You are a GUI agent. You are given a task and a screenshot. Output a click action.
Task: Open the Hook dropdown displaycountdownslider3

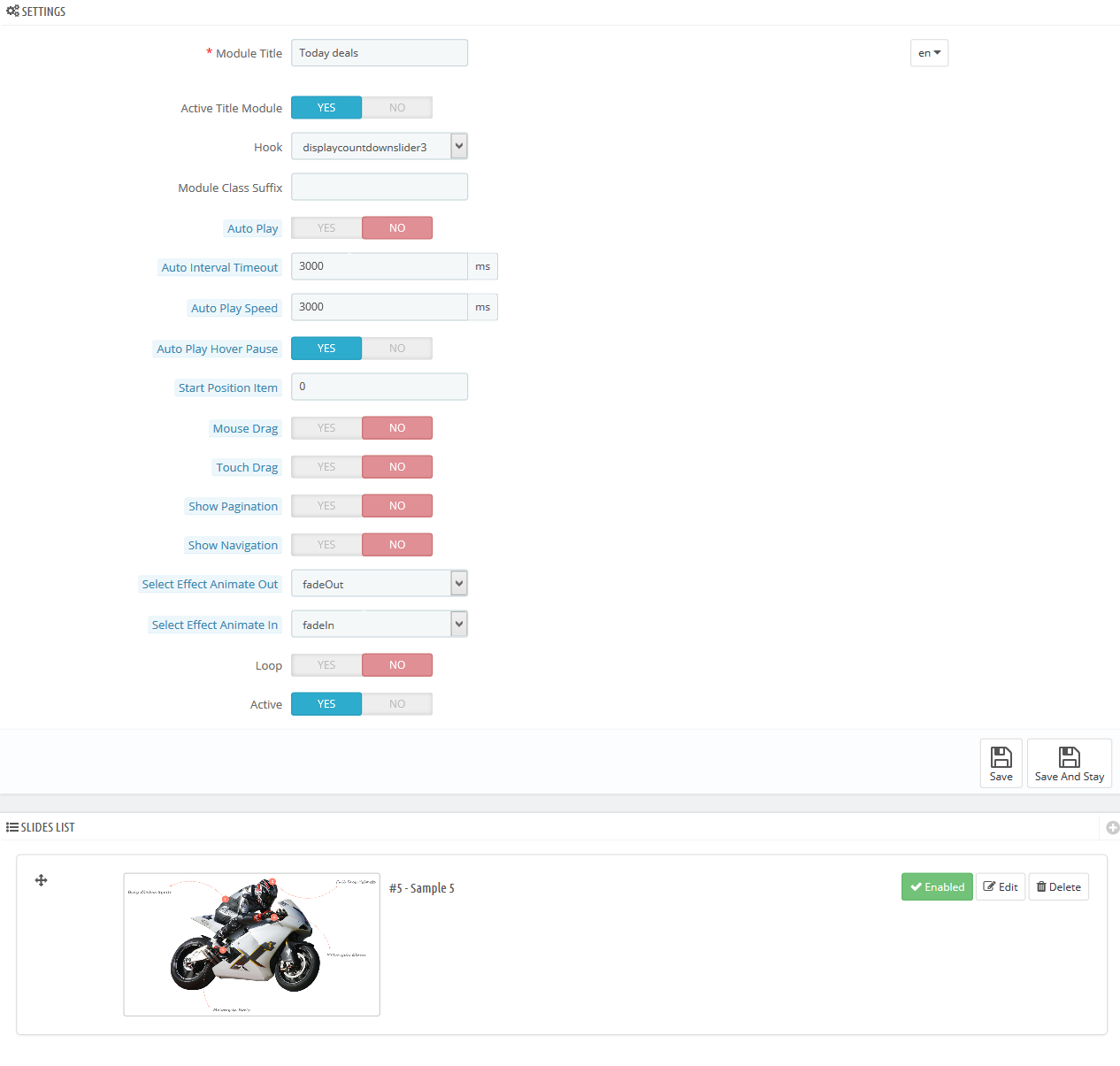[379, 147]
